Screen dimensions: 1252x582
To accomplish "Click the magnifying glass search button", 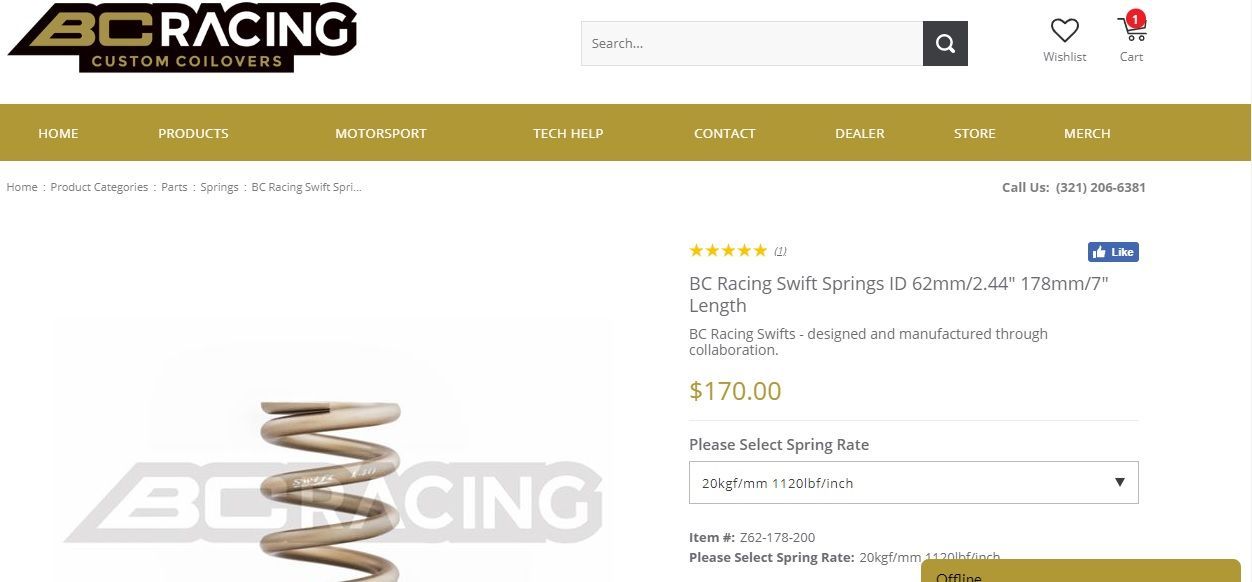I will click(x=945, y=44).
